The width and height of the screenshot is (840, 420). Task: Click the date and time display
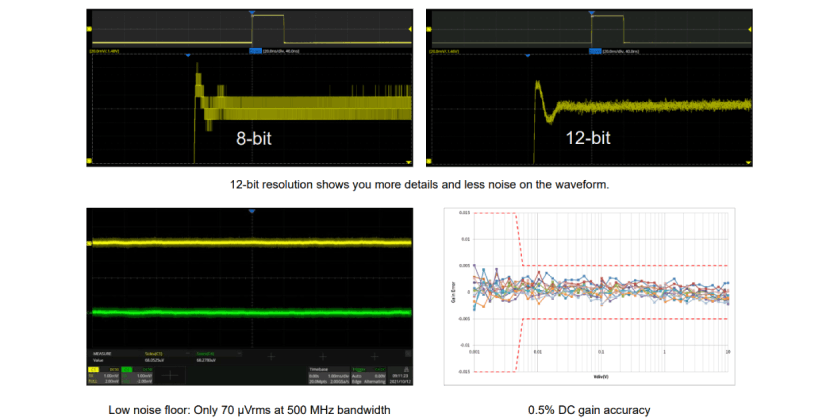[401, 376]
